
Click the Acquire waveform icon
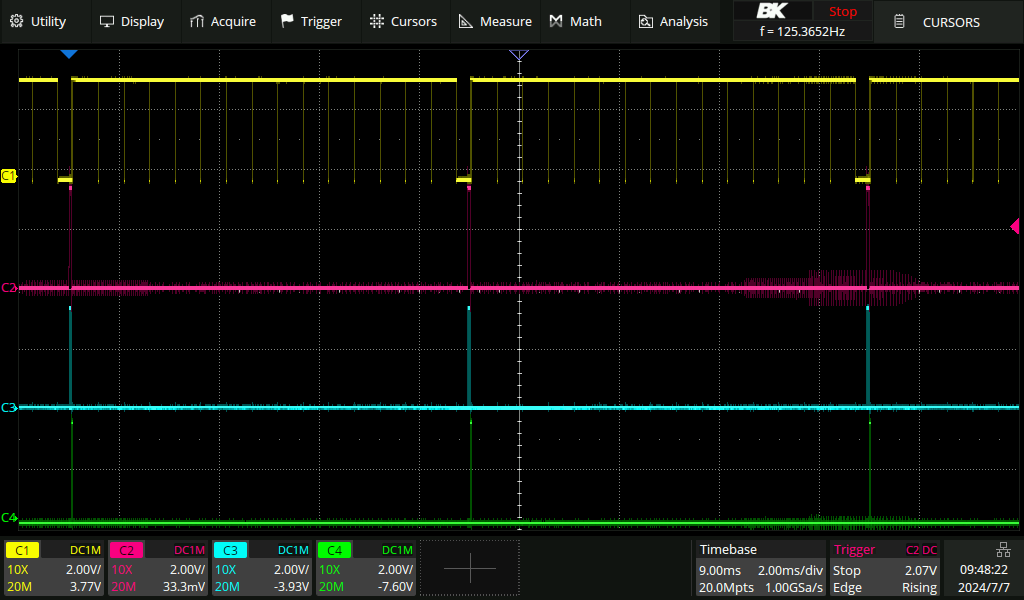tap(197, 22)
